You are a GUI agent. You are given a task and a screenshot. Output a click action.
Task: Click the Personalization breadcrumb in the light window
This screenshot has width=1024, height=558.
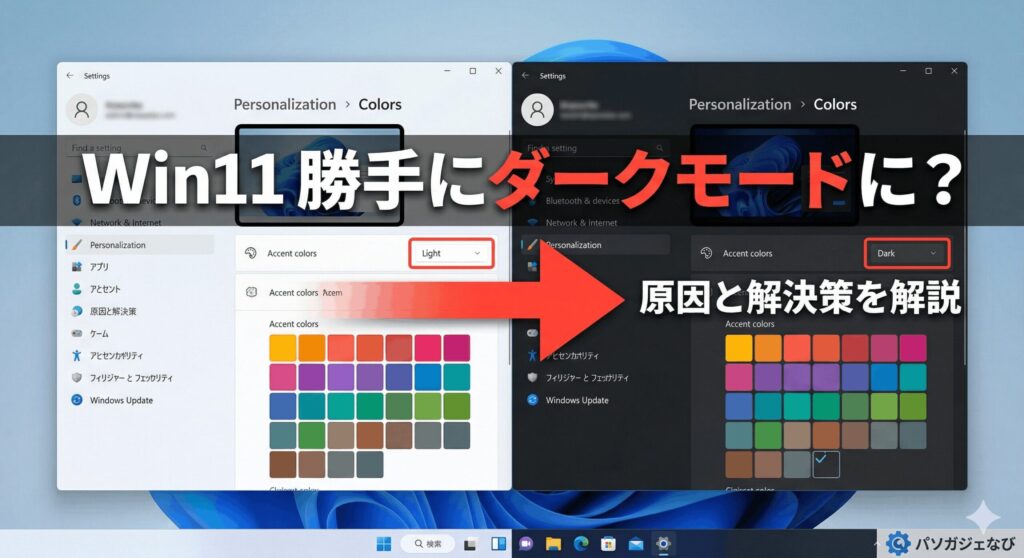coord(284,104)
